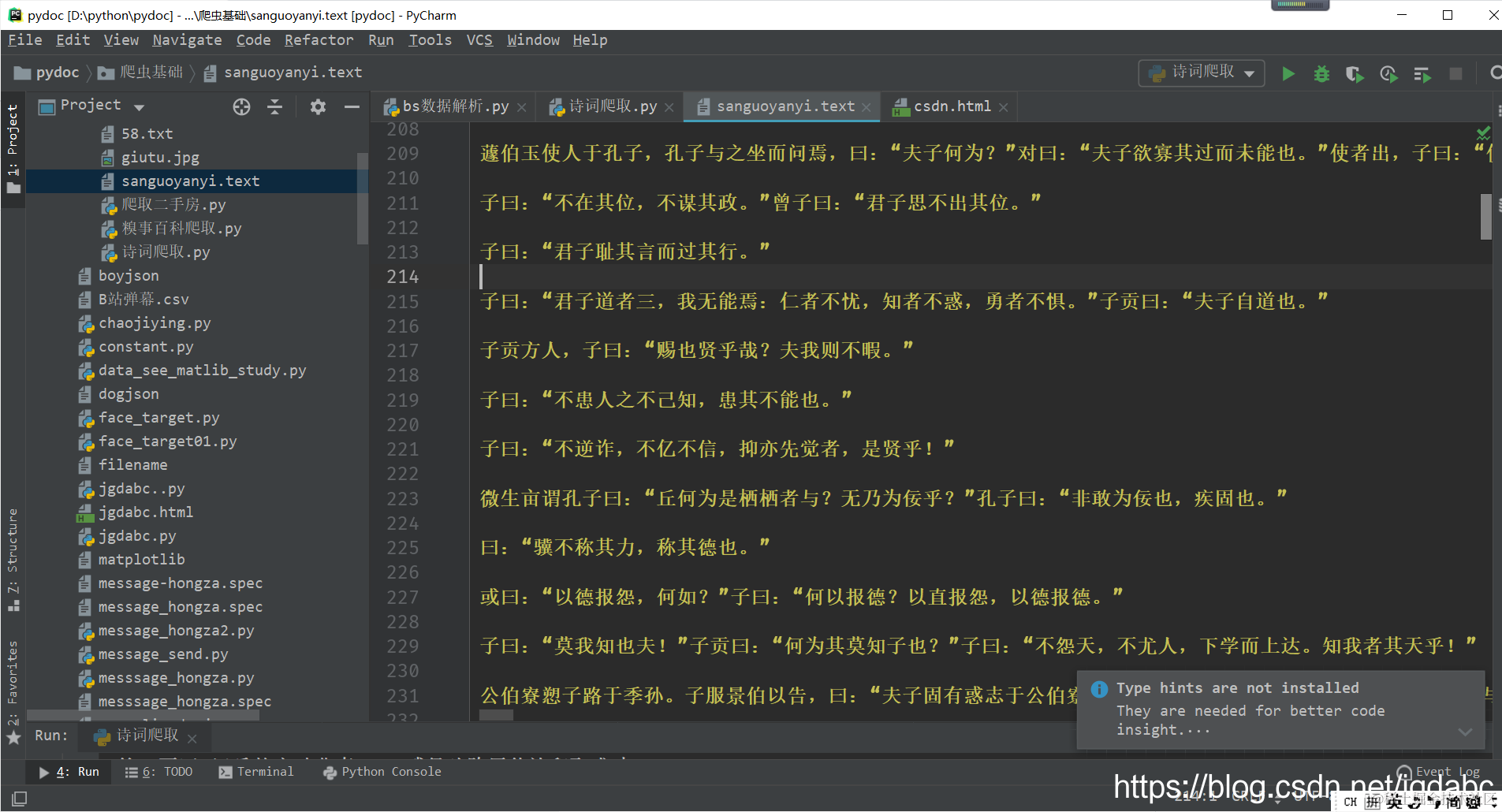Hide the Project tool window

click(352, 106)
